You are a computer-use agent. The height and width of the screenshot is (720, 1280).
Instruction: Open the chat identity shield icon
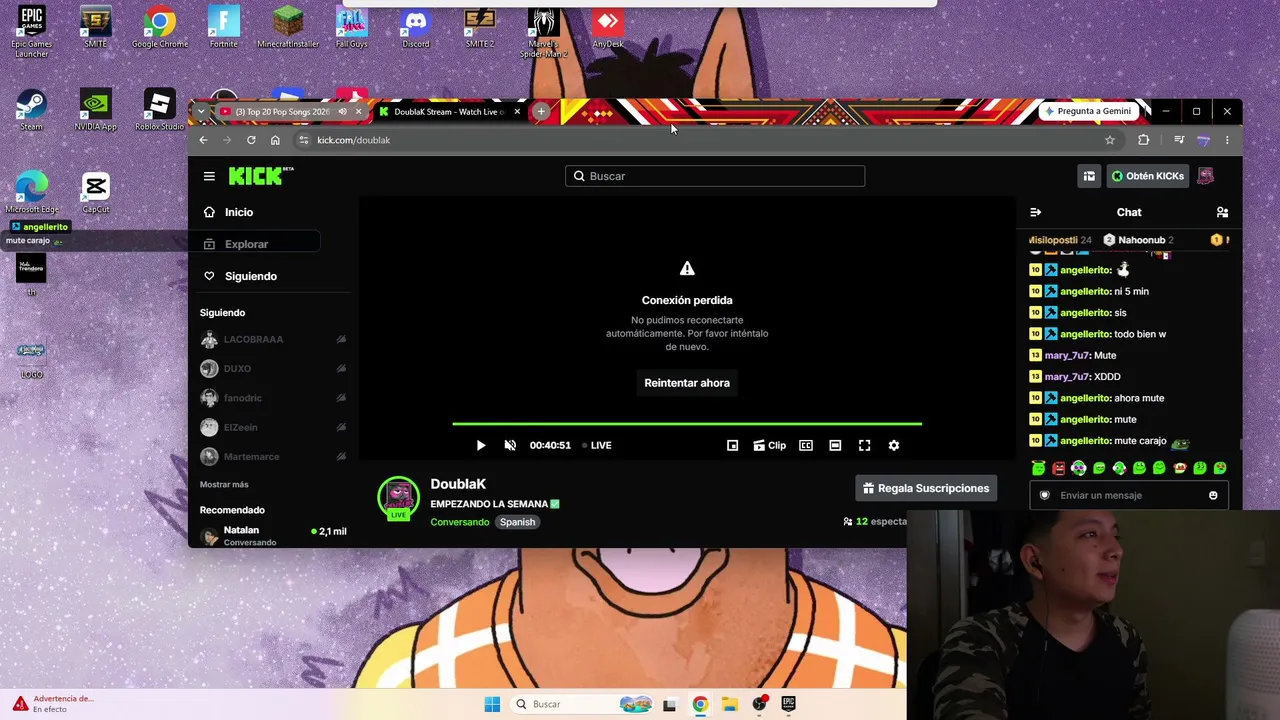point(1045,495)
